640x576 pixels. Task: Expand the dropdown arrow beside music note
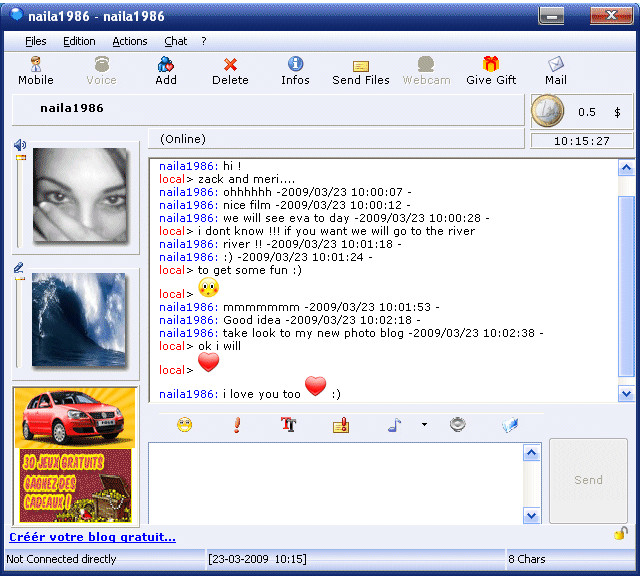(424, 425)
